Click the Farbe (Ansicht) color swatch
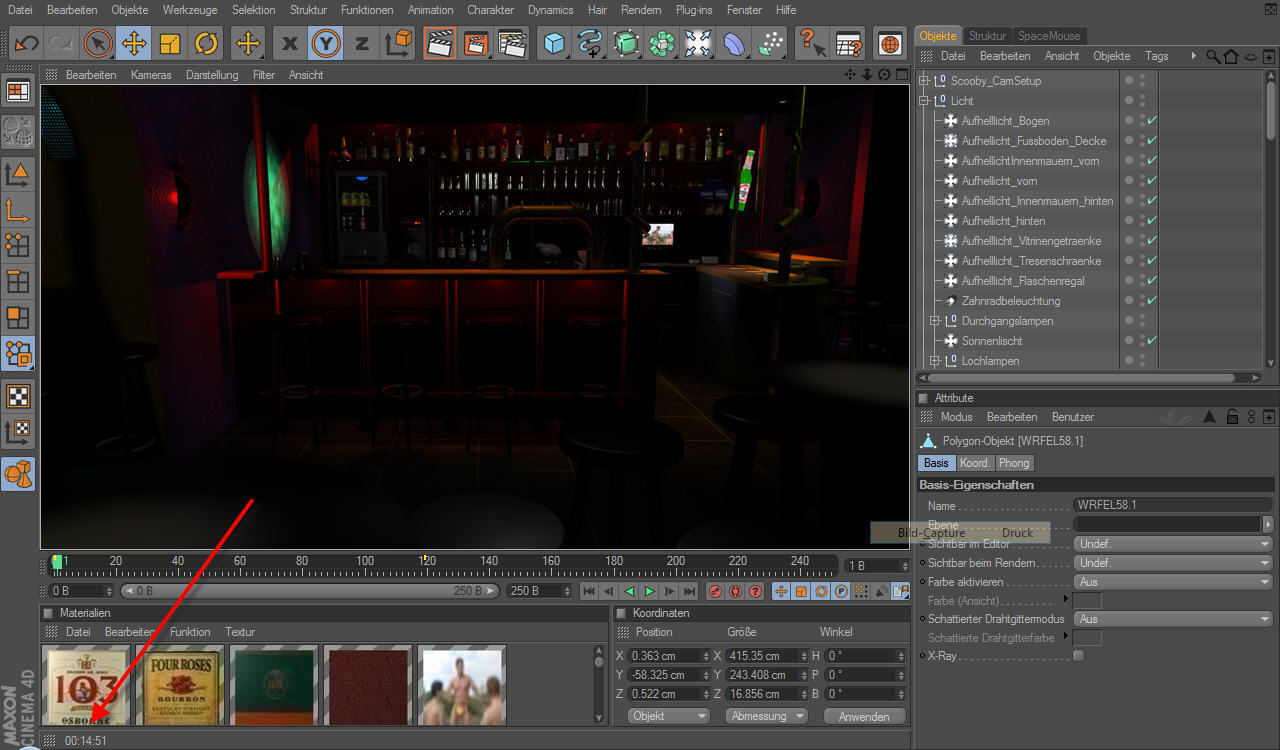 tap(1087, 600)
